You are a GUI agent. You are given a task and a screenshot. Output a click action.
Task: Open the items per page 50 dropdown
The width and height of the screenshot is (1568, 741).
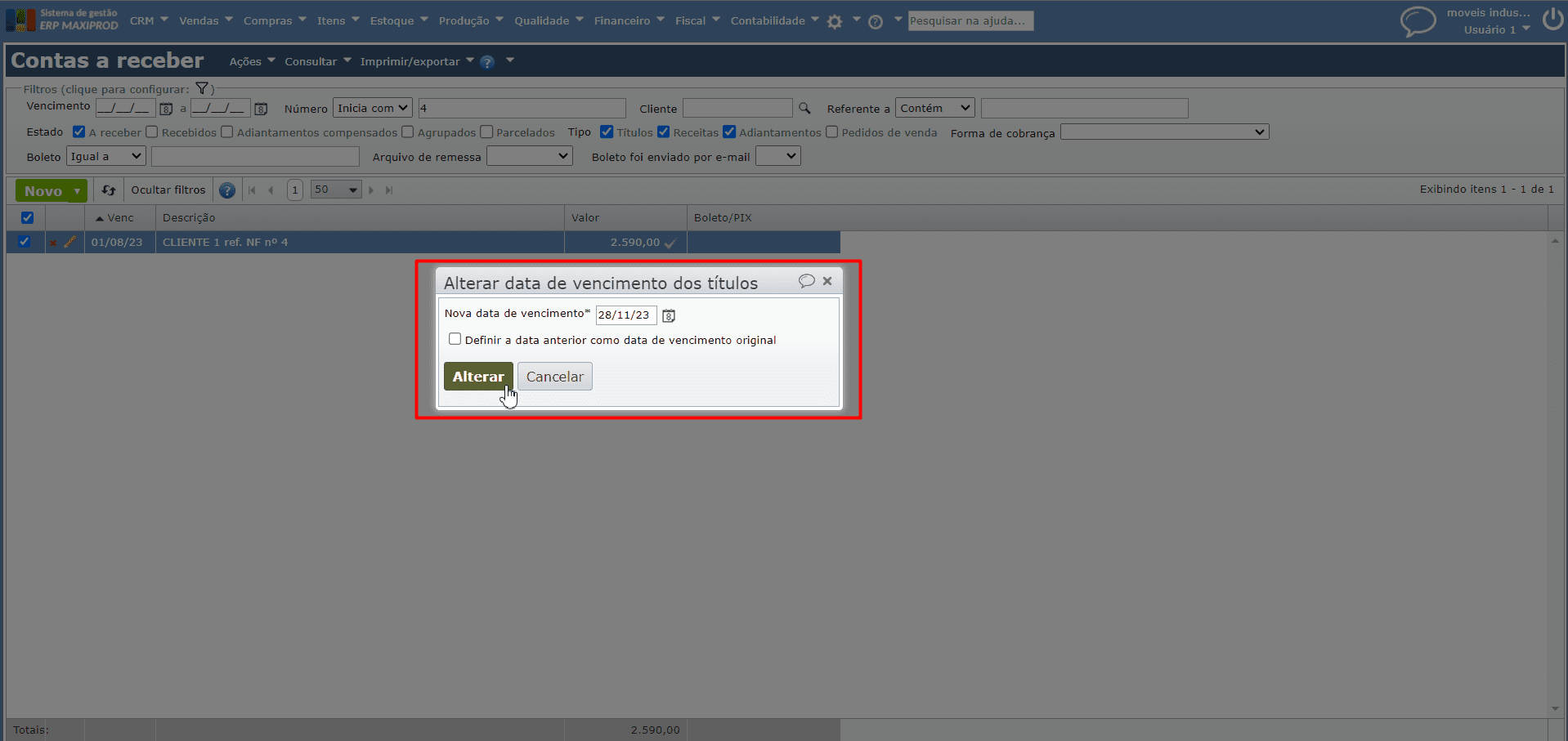point(336,190)
